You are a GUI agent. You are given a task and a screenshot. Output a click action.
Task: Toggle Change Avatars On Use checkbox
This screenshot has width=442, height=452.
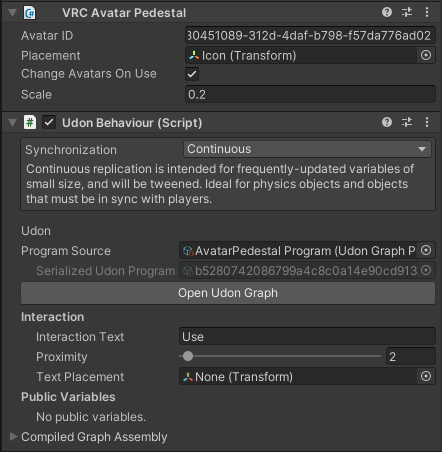pos(192,74)
